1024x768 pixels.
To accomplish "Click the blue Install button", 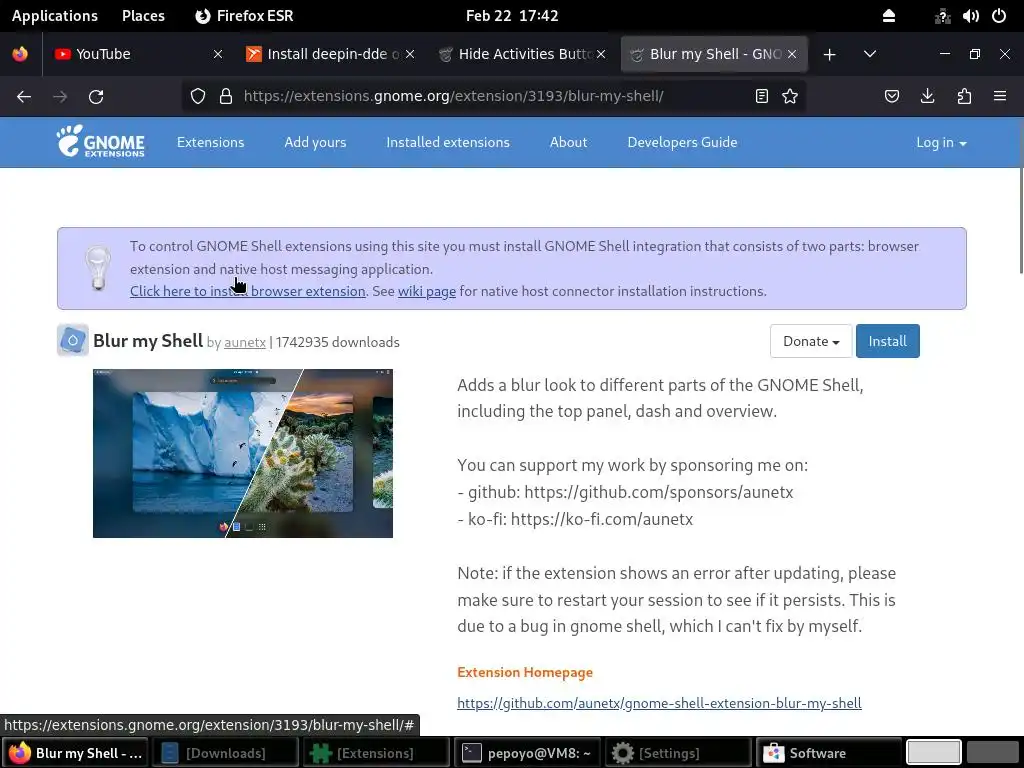I will (888, 341).
